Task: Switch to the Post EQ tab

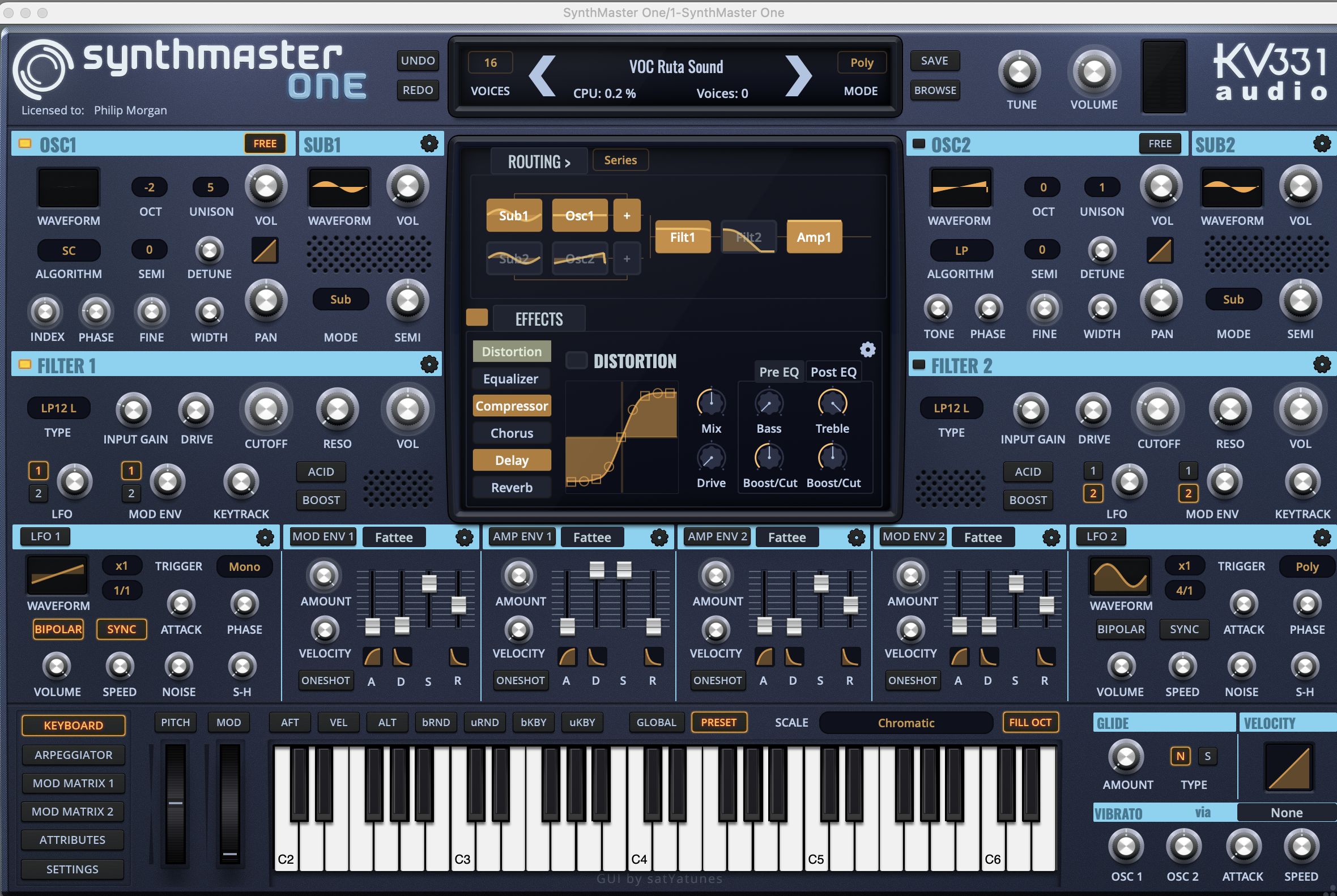Action: tap(833, 372)
